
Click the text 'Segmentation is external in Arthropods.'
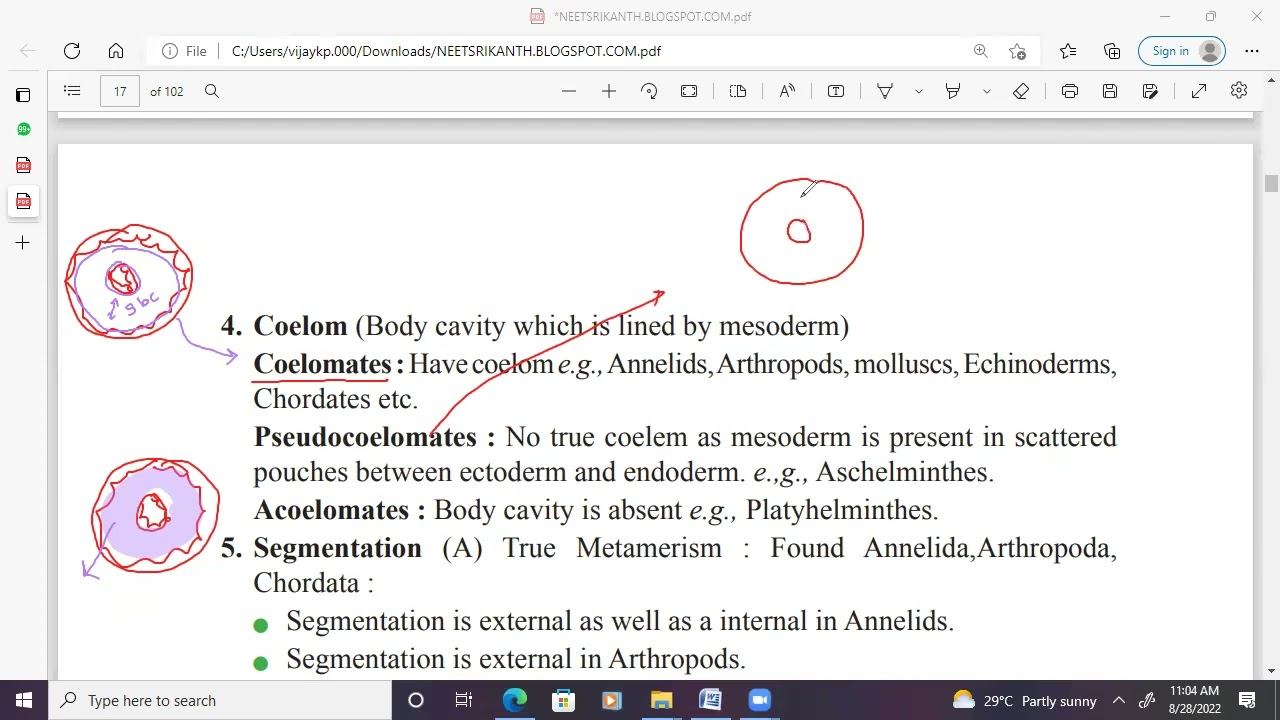[516, 659]
